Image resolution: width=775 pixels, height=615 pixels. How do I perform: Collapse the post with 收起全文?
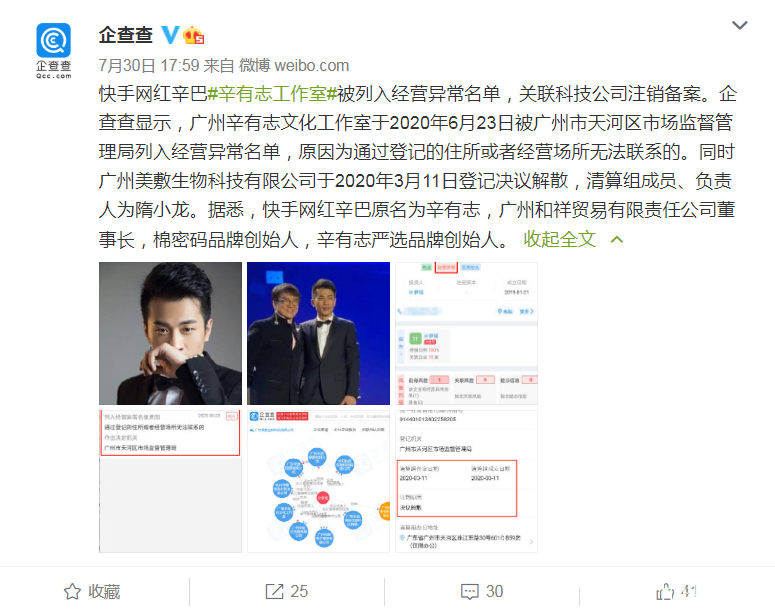coord(560,239)
